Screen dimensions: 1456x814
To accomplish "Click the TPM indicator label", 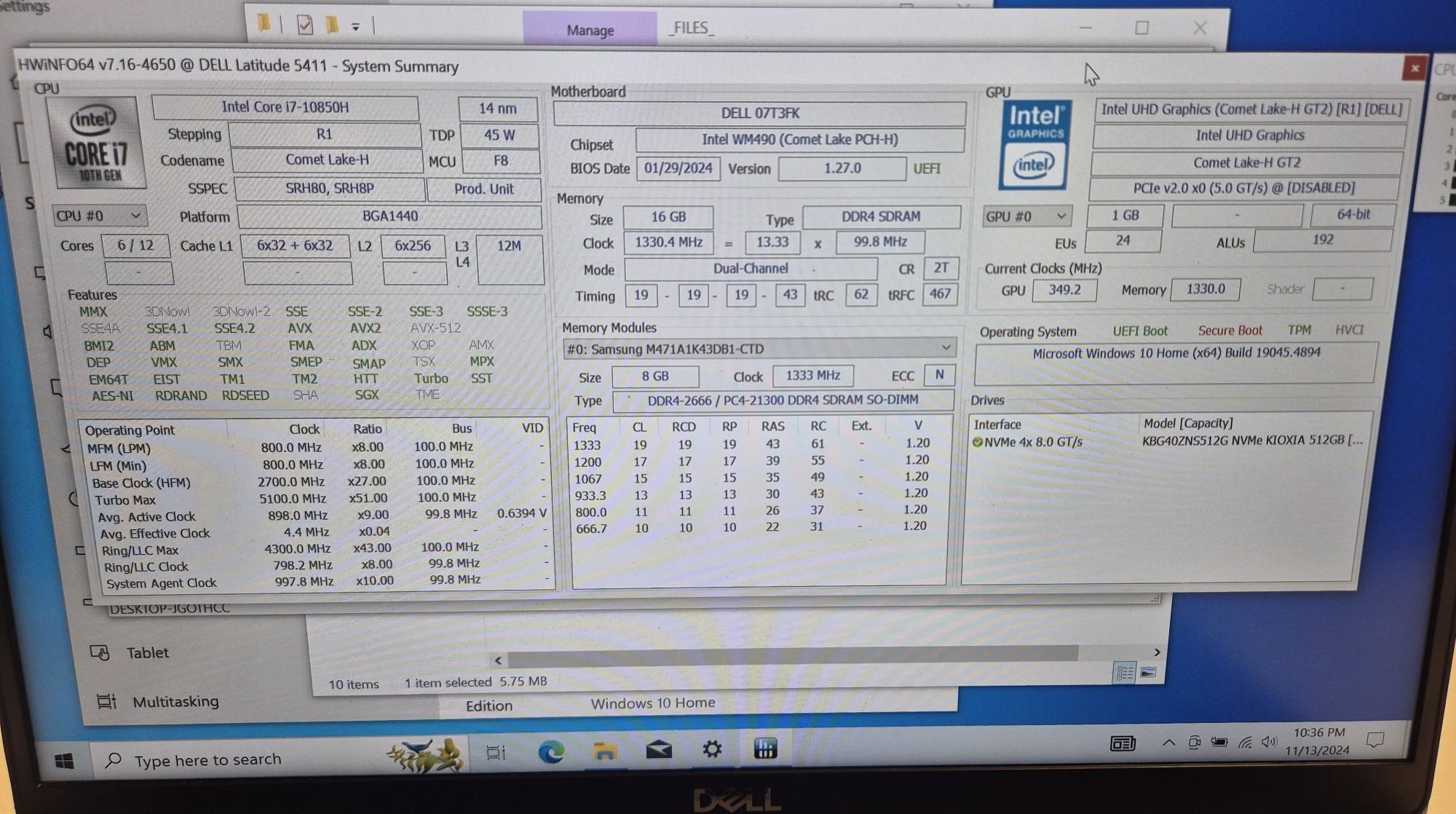I will (x=1299, y=330).
